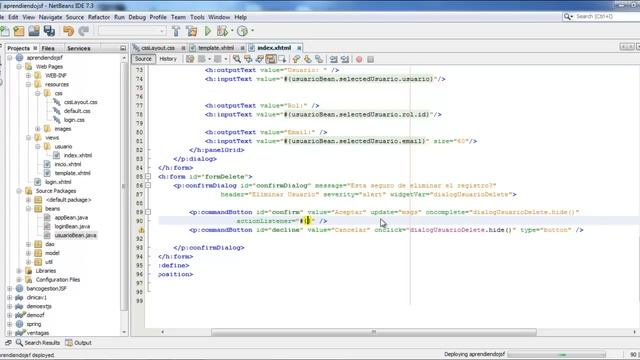The image size is (640, 360).
Task: Click the Shift Line Right icon
Action: coord(345,59)
